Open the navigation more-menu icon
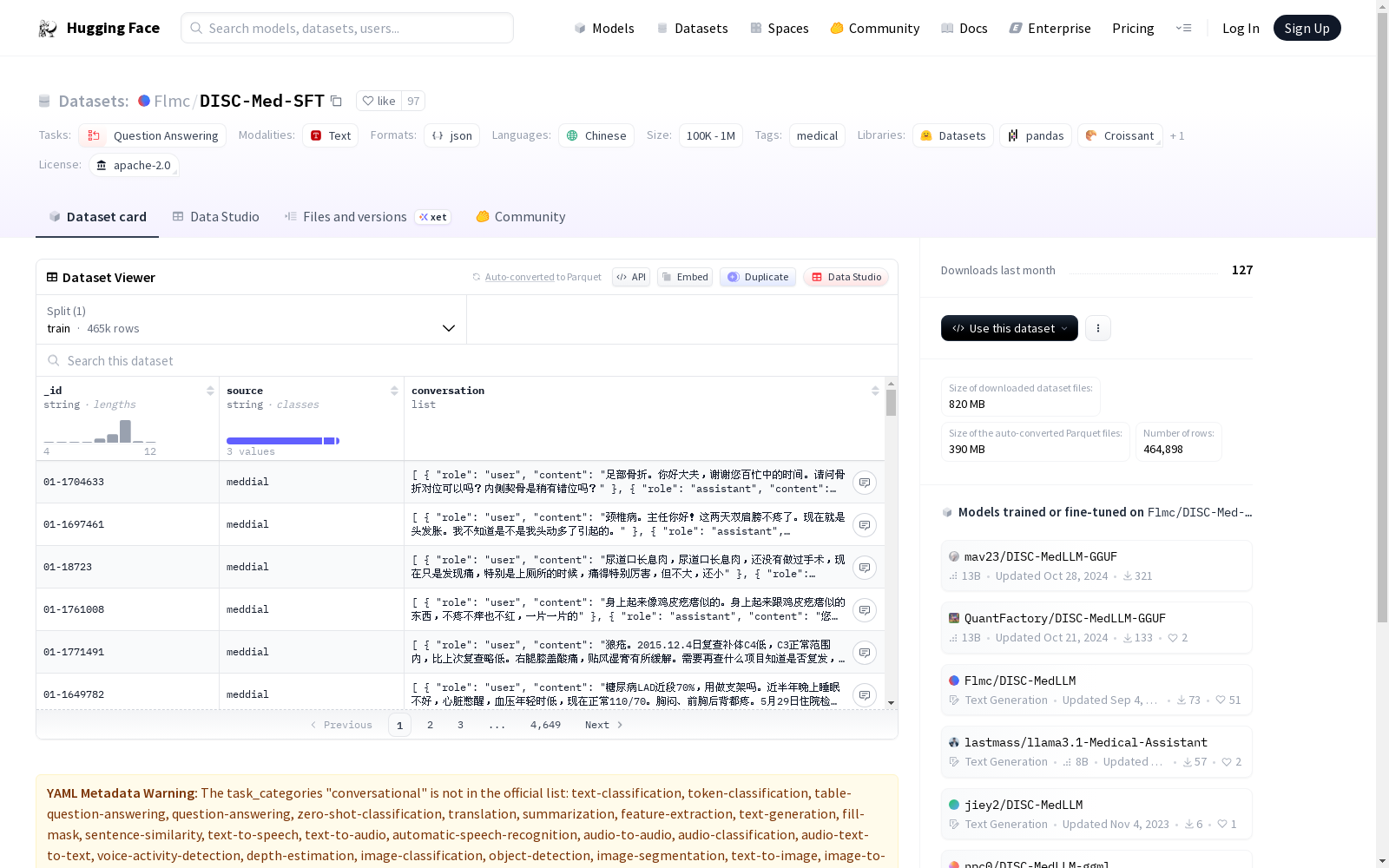 click(1183, 29)
